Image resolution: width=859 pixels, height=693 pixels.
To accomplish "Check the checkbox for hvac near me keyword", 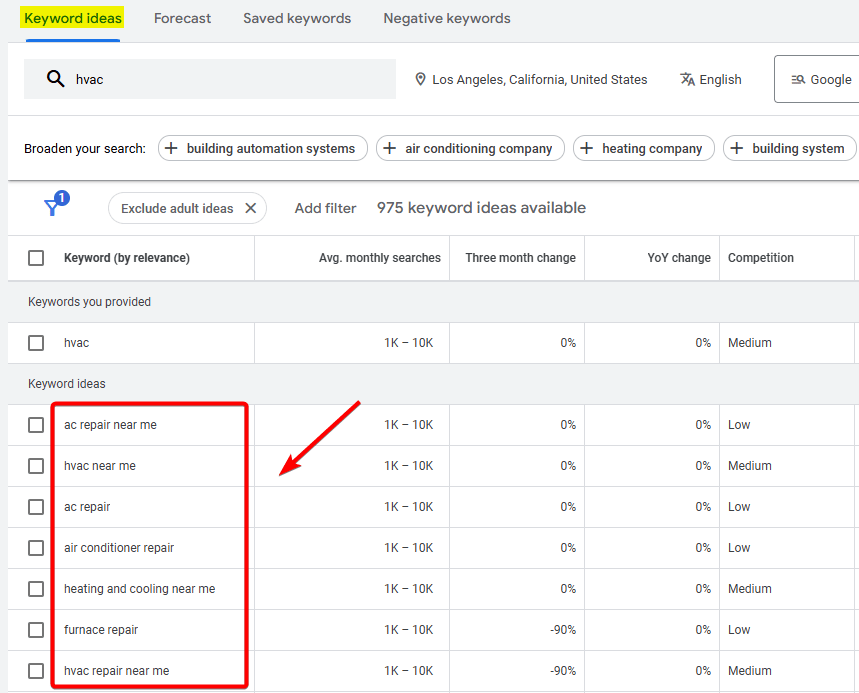I will pos(36,465).
